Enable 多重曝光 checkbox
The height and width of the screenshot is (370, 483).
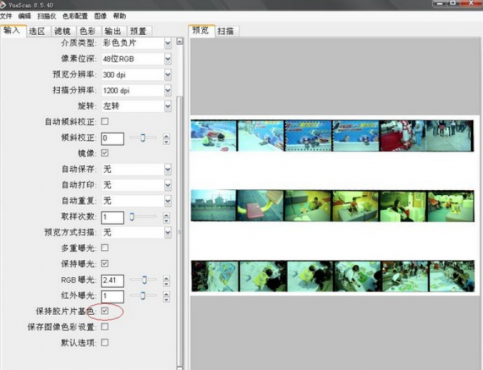(105, 248)
